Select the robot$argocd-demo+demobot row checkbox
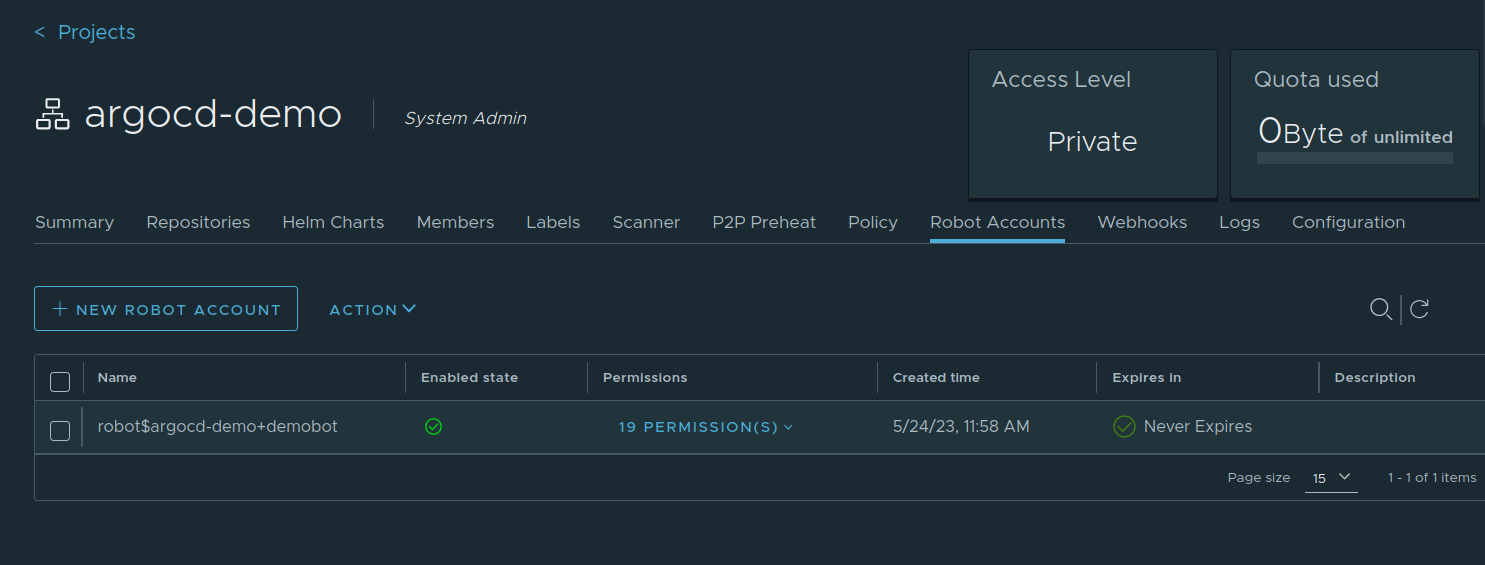Viewport: 1485px width, 565px height. click(60, 431)
